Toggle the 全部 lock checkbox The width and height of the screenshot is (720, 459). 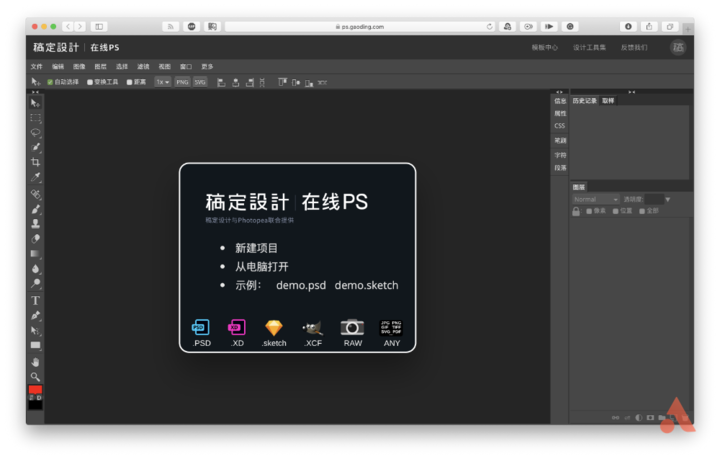point(642,211)
